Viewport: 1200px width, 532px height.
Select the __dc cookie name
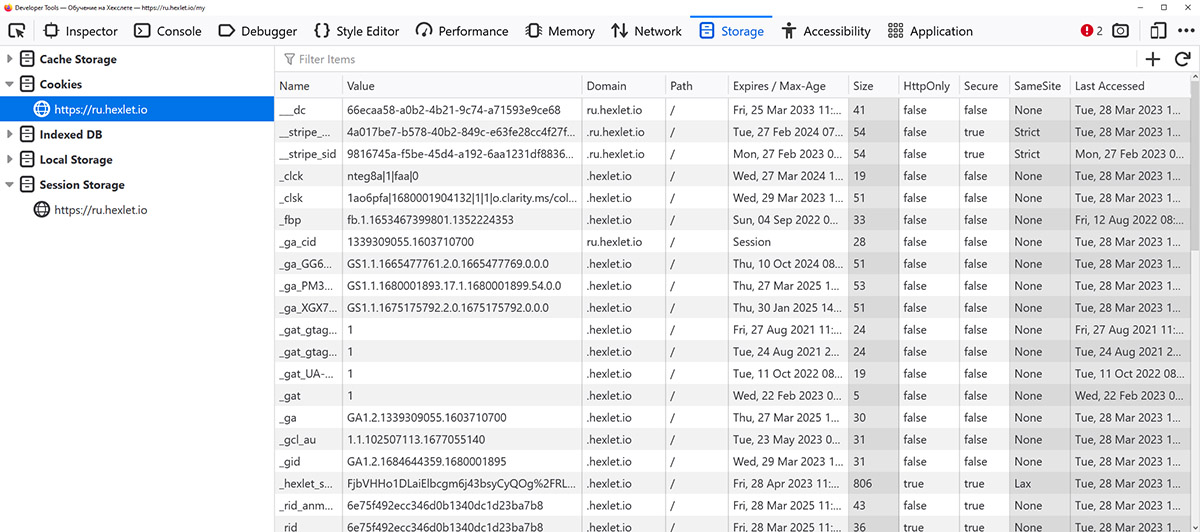coord(293,110)
